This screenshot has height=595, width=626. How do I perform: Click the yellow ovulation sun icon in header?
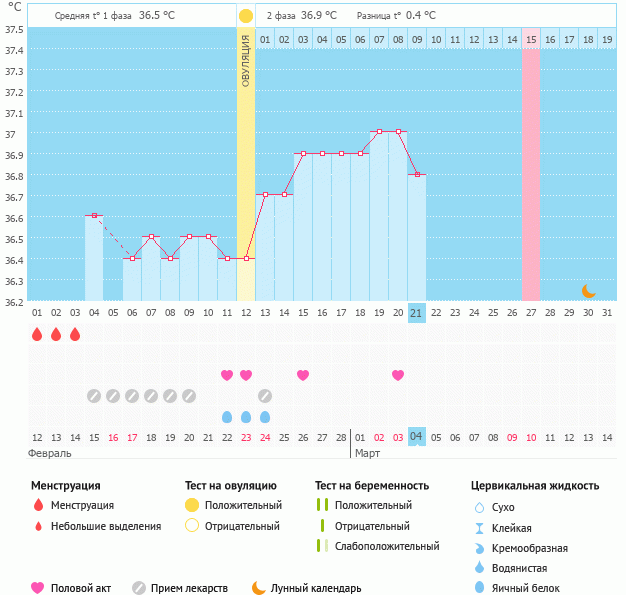[x=246, y=16]
